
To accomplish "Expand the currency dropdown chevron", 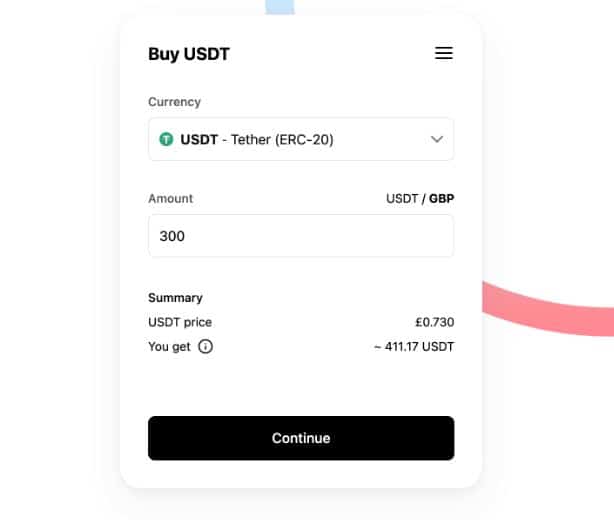I will [x=436, y=140].
